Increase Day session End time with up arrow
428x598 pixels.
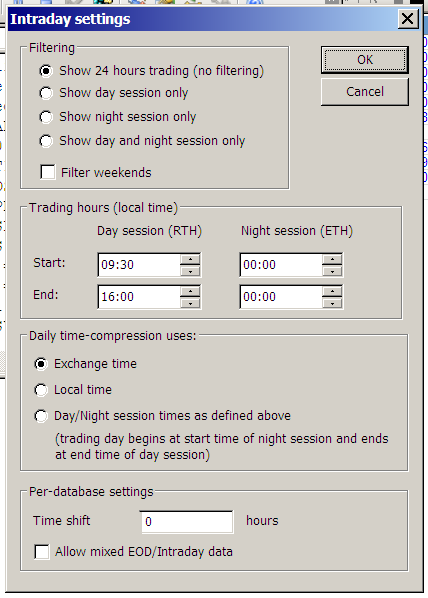(x=190, y=291)
